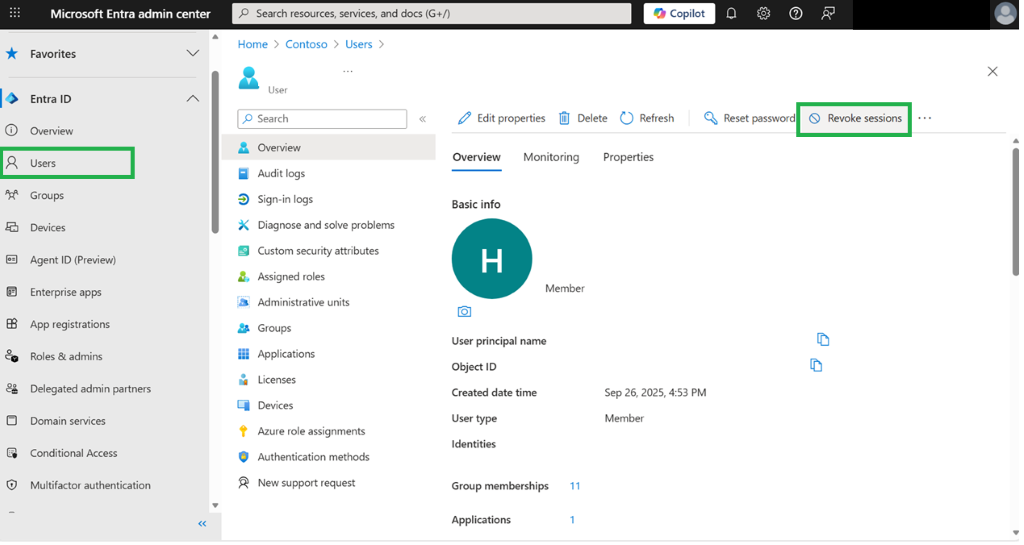Switch to the Properties tab
Viewport: 1024px width, 545px height.
[x=628, y=157]
